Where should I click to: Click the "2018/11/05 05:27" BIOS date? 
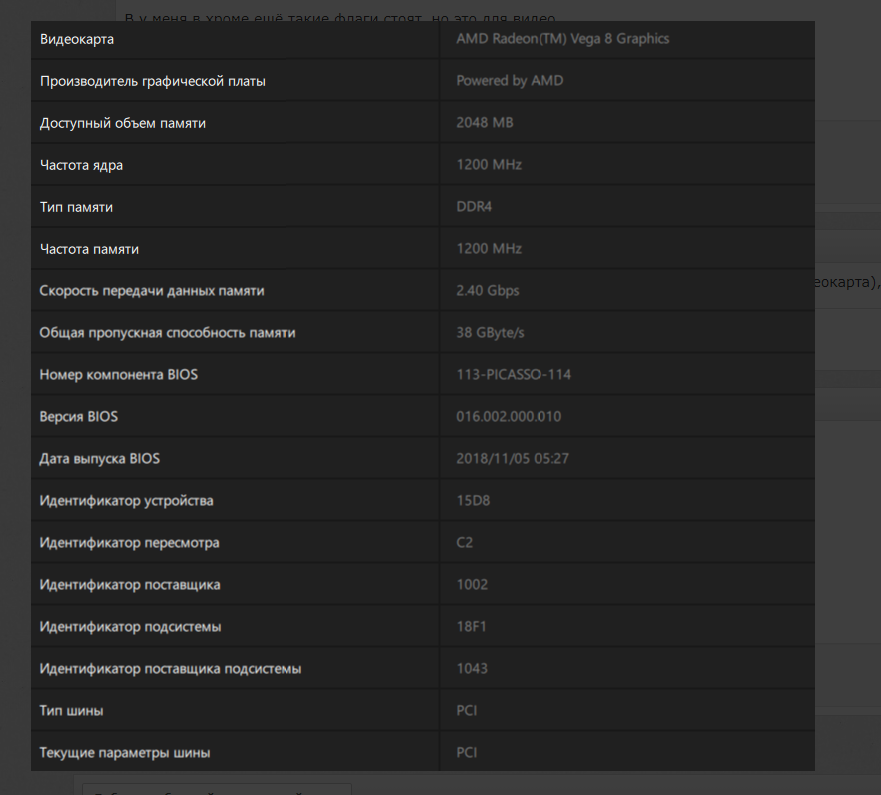pos(512,459)
